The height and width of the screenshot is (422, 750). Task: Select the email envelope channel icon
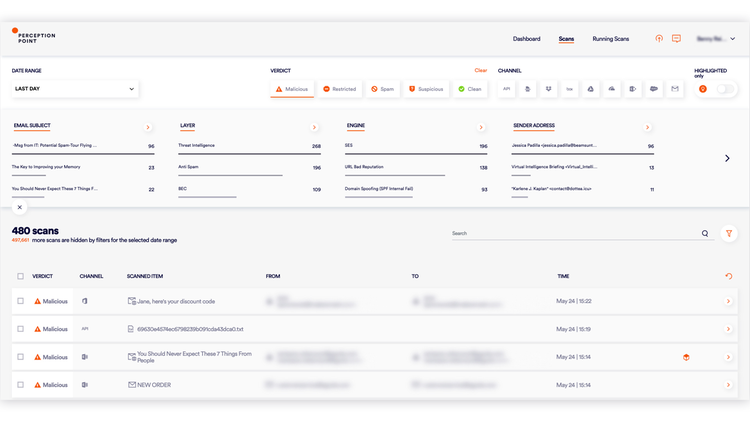(x=675, y=89)
